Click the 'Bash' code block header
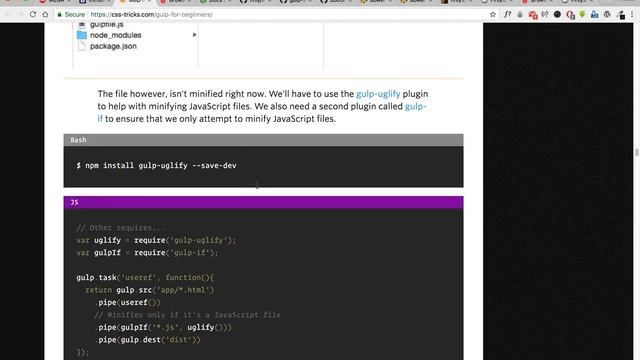The image size is (640, 360). (263, 140)
